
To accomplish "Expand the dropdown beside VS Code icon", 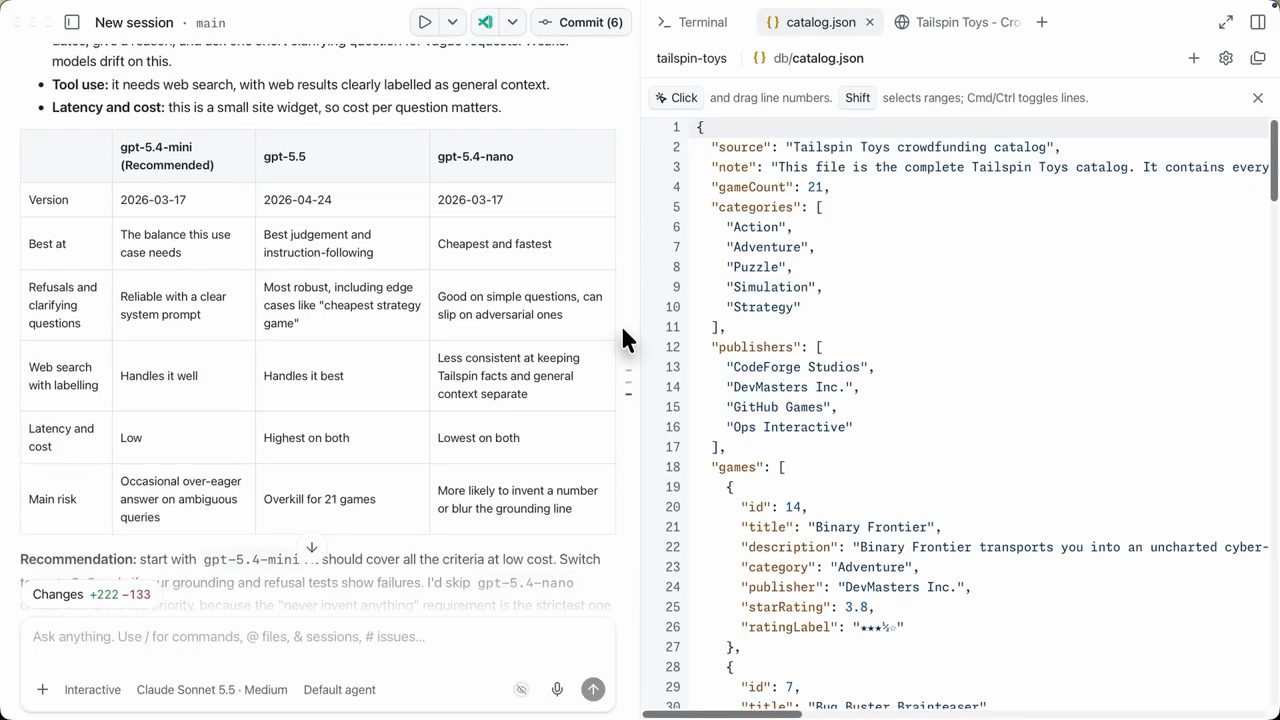I will pos(512,22).
